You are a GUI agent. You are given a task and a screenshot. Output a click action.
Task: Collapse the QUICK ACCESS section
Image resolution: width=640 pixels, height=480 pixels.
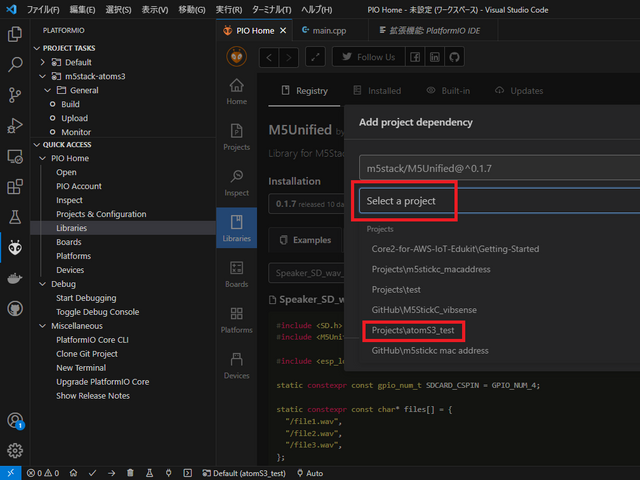click(x=37, y=145)
